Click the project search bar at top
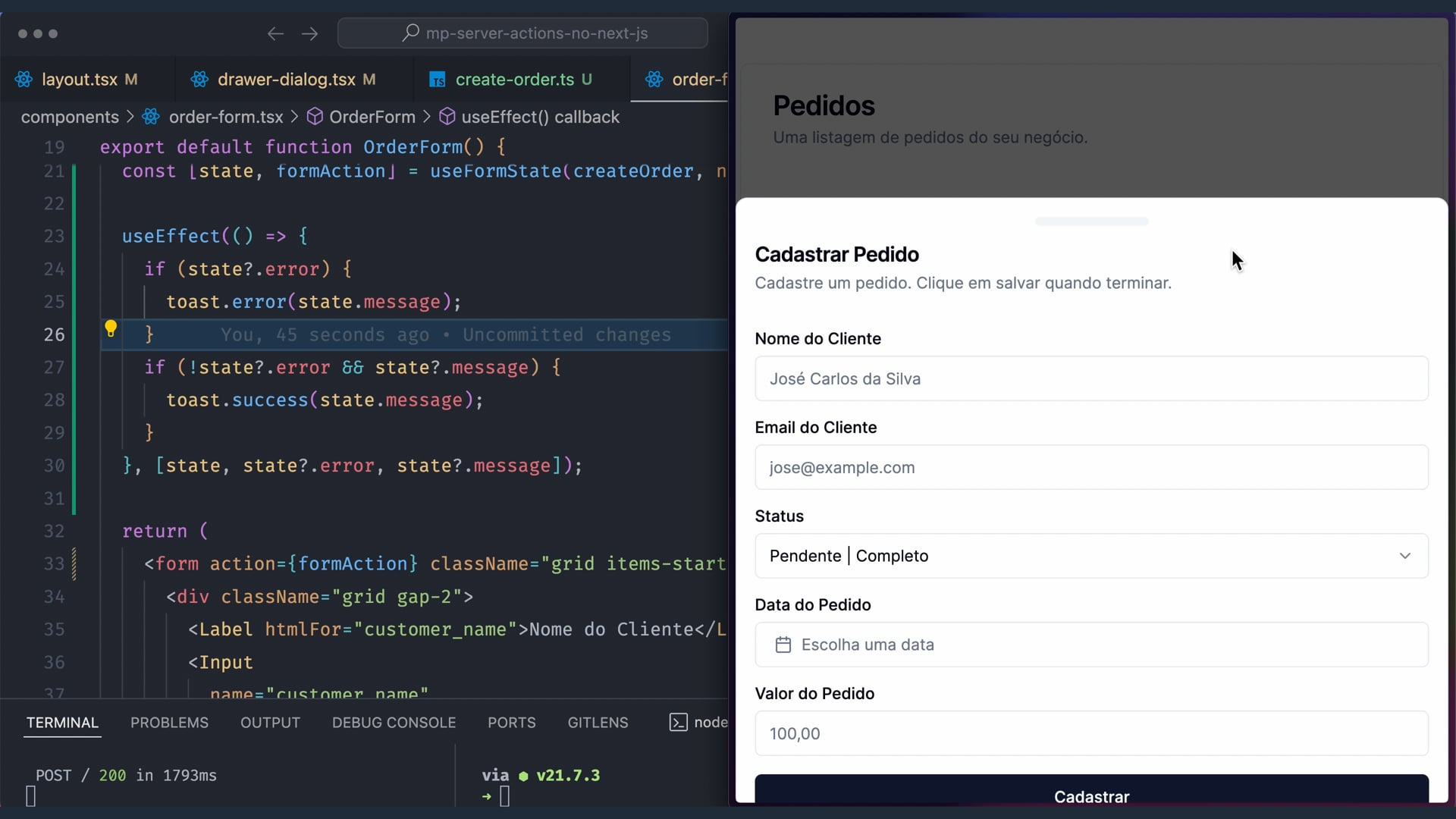Viewport: 1456px width, 819px height. pos(522,33)
